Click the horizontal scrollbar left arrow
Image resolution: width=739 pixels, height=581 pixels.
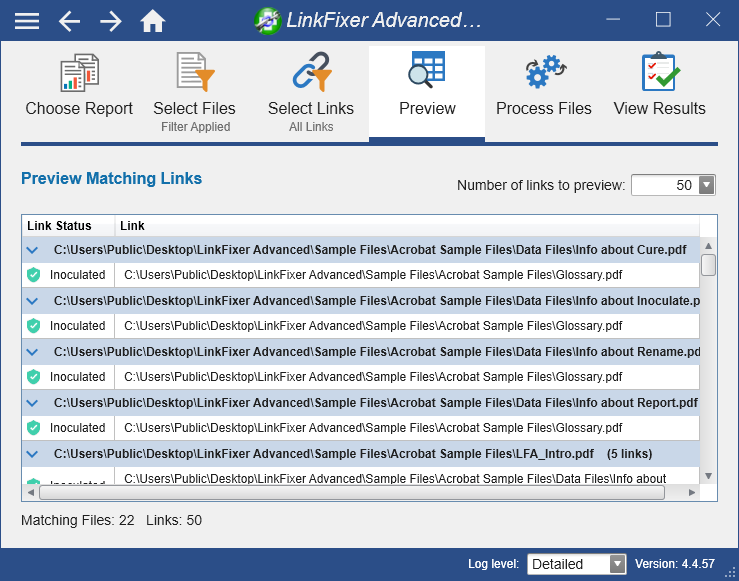[31, 492]
